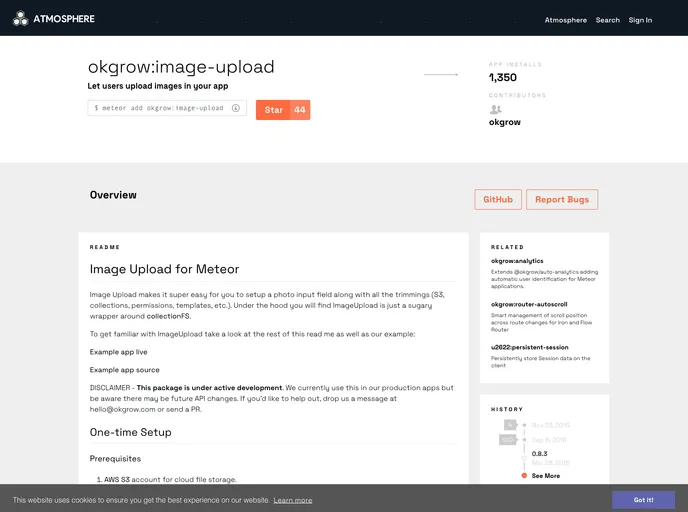This screenshot has width=688, height=512.
Task: Click the Atmosphere hexagon logo icon
Action: (20, 19)
